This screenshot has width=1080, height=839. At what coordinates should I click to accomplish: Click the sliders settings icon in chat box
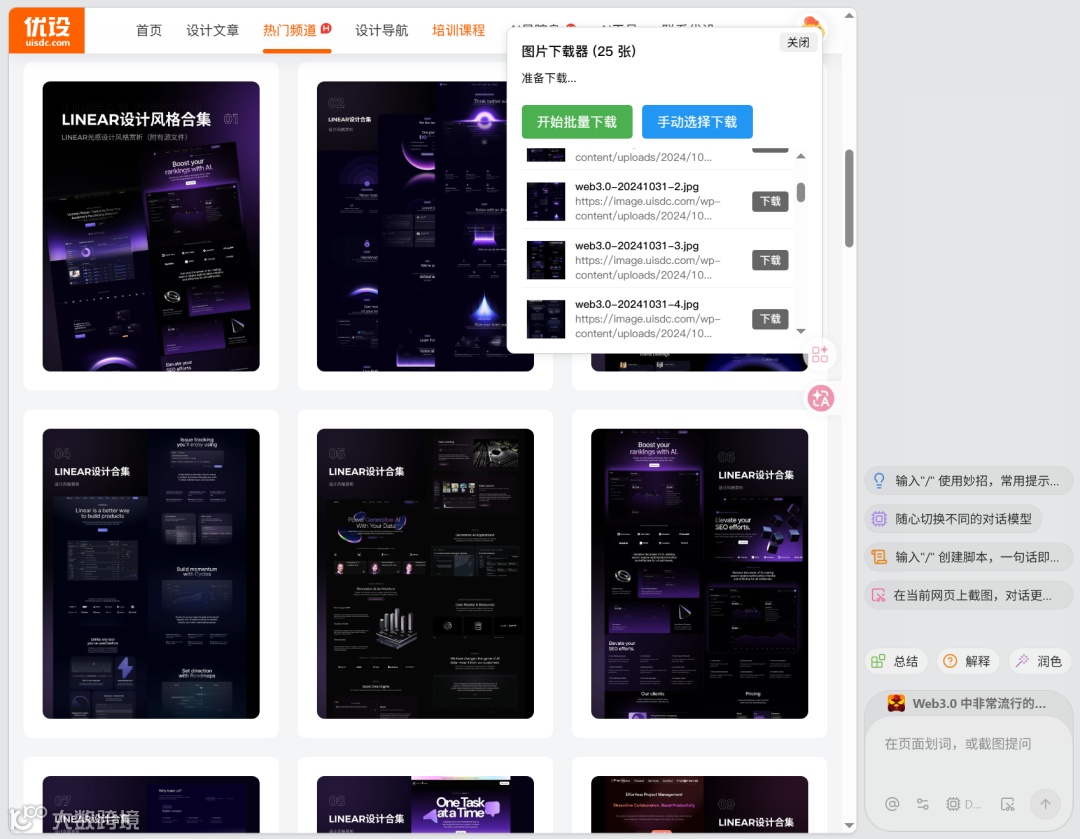coord(922,804)
